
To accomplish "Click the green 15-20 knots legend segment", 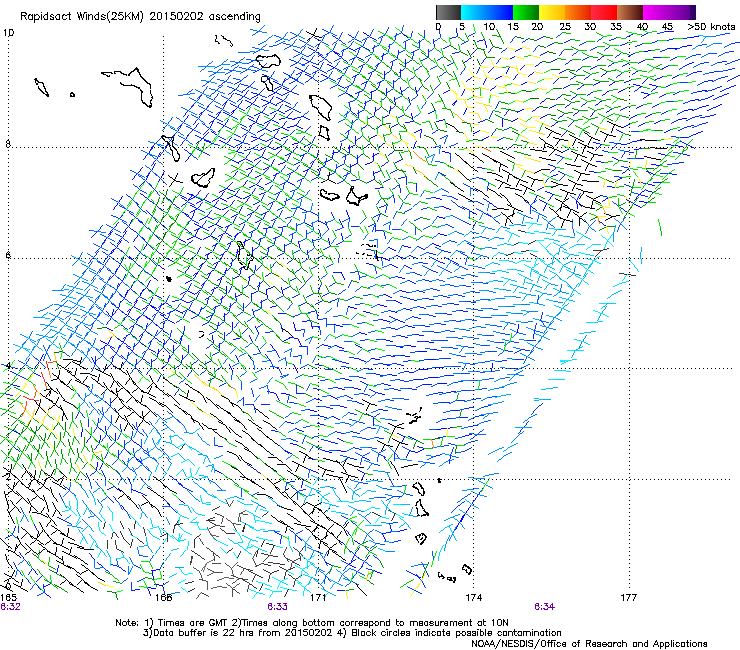I will tap(526, 12).
